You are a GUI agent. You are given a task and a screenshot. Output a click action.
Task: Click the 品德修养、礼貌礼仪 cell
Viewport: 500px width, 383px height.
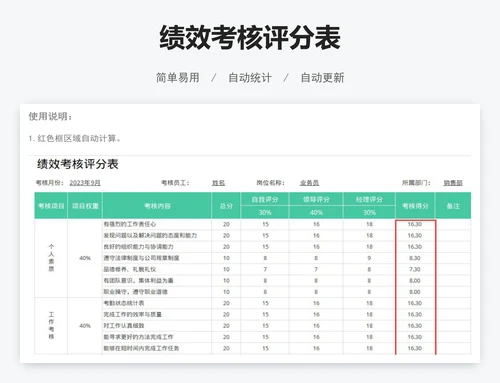point(157,269)
